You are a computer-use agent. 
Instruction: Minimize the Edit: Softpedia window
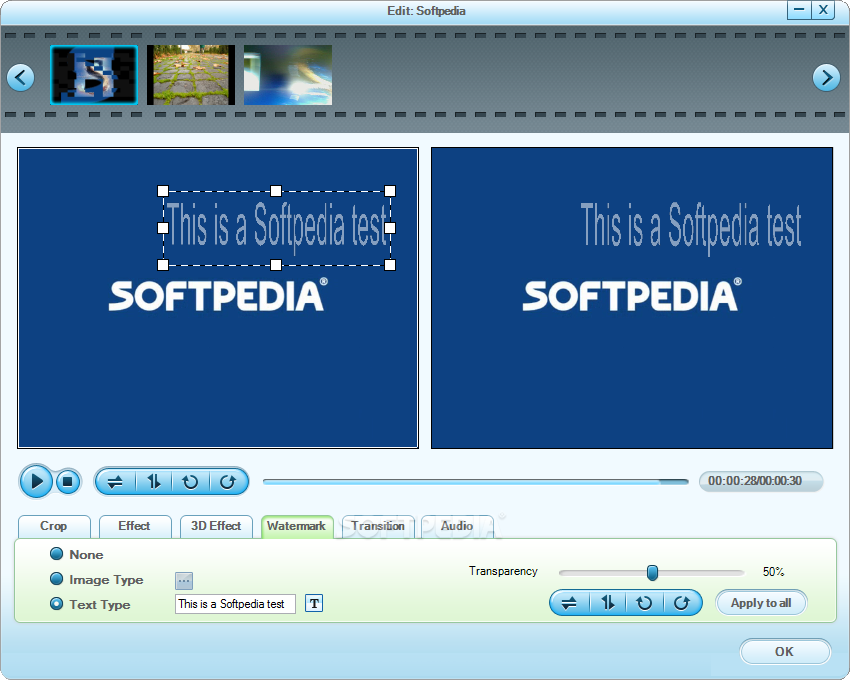point(799,10)
